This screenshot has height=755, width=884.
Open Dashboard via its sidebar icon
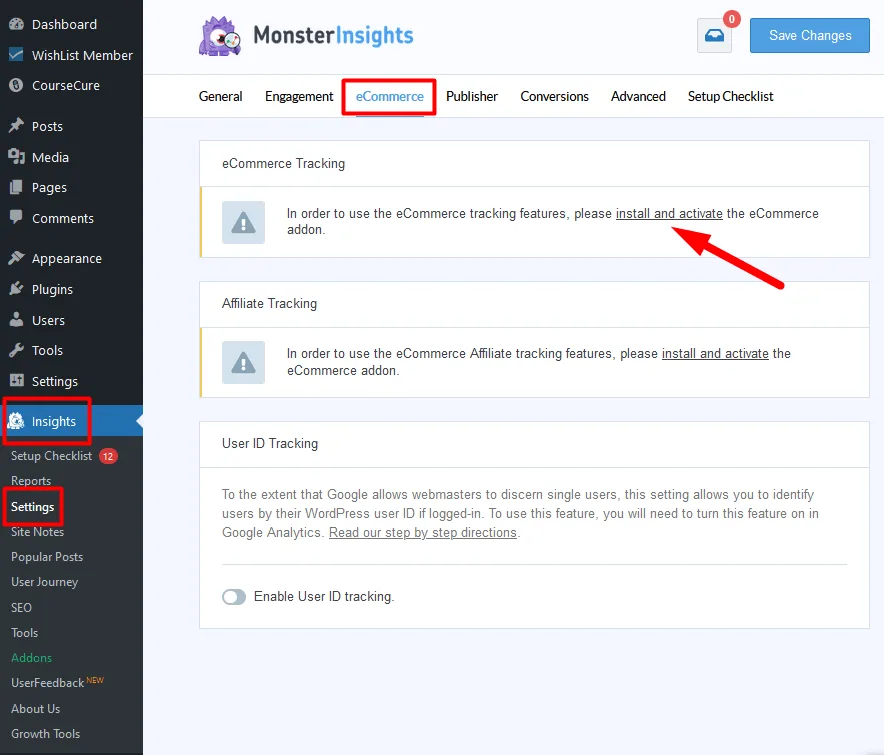click(x=16, y=24)
